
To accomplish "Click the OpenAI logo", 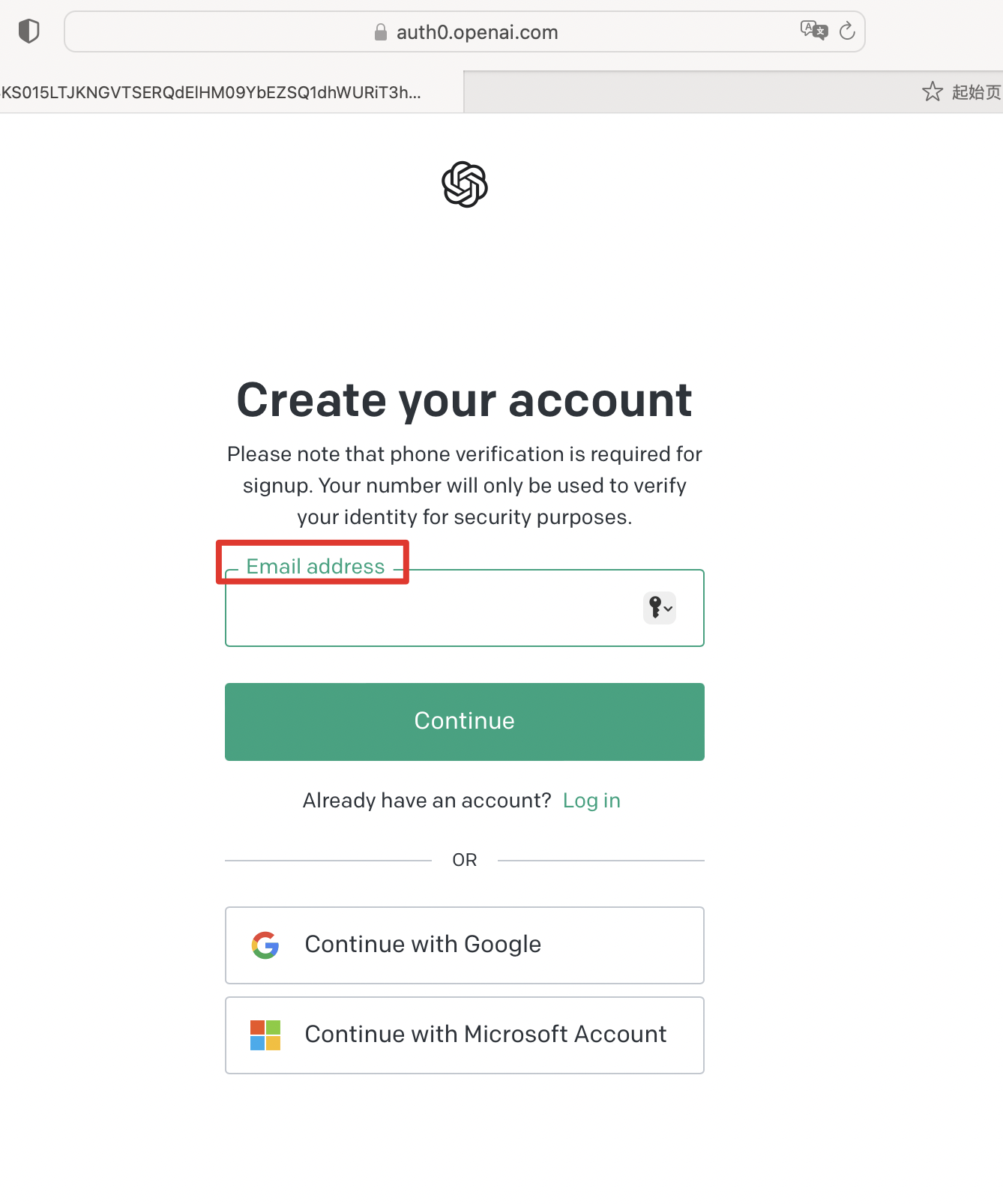I will pos(465,184).
